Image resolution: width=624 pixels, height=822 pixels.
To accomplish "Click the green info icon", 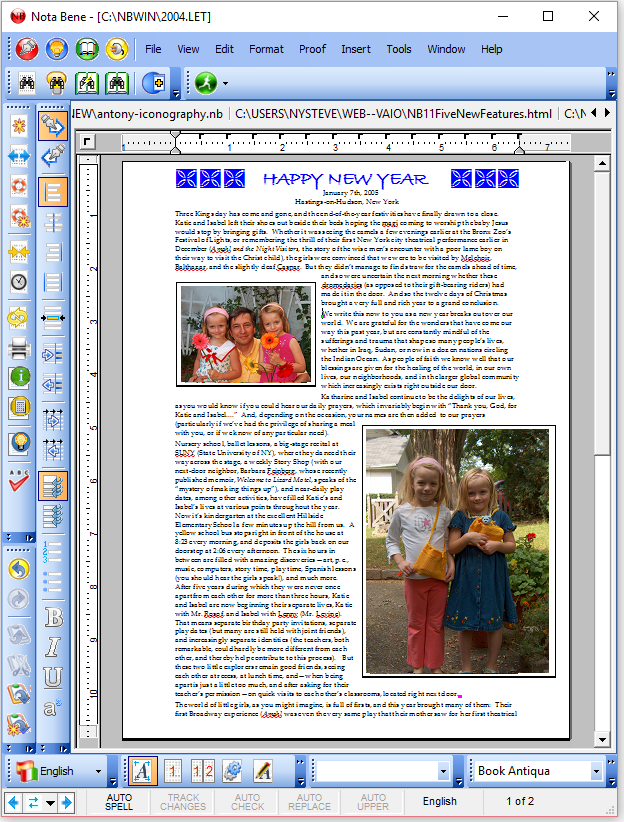I will 18,377.
